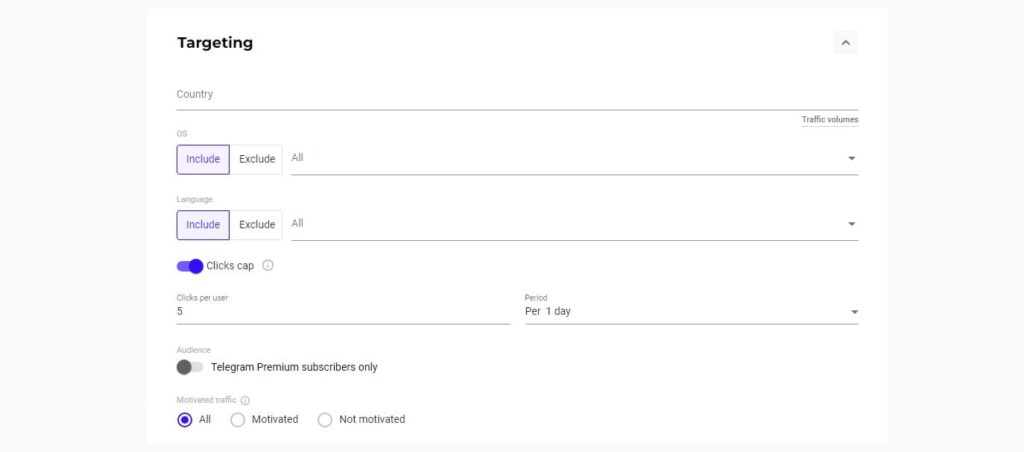Collapse the Targeting section chevron
This screenshot has width=1024, height=452.
(x=845, y=43)
